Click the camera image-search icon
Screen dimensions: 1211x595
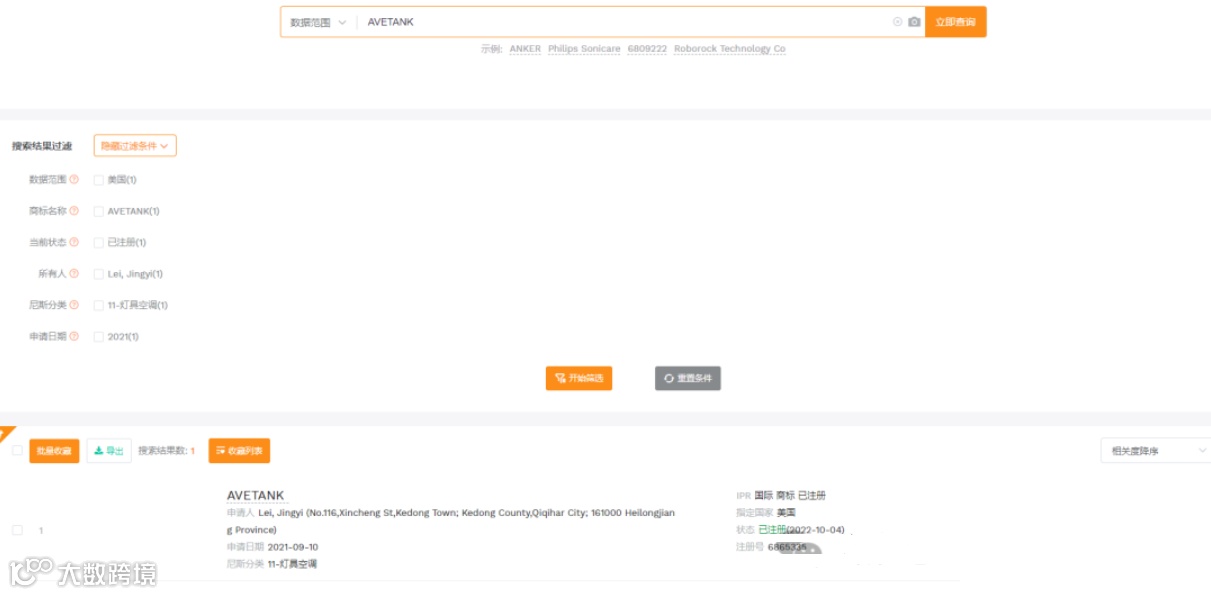[914, 22]
